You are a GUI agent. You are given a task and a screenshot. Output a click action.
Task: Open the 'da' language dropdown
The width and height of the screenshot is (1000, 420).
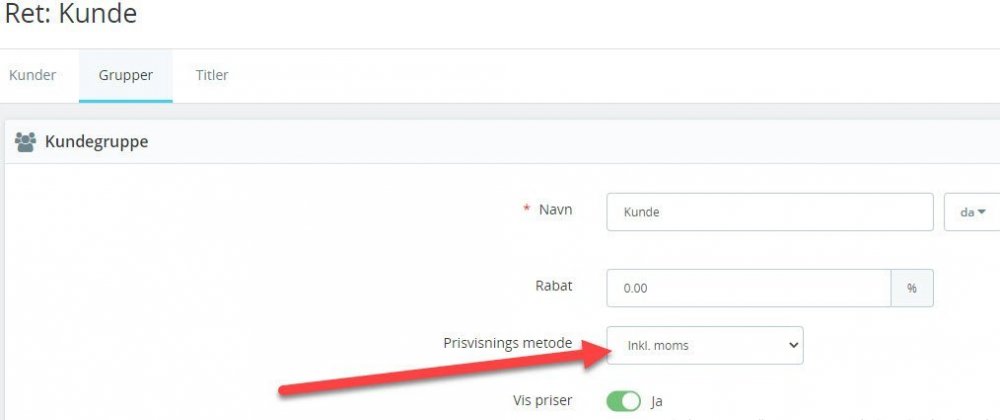[972, 212]
